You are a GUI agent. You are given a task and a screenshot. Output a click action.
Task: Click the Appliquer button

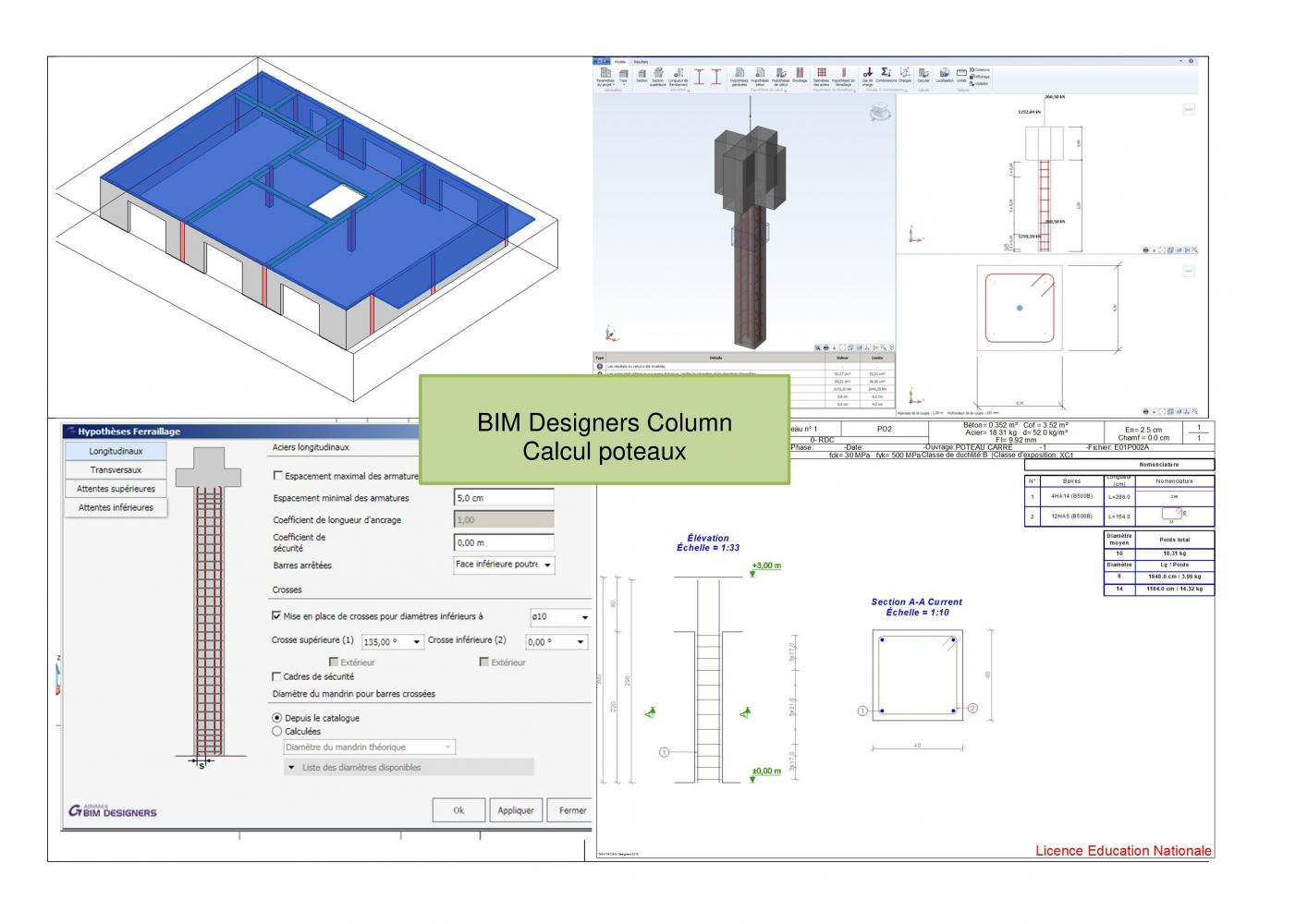[x=515, y=809]
